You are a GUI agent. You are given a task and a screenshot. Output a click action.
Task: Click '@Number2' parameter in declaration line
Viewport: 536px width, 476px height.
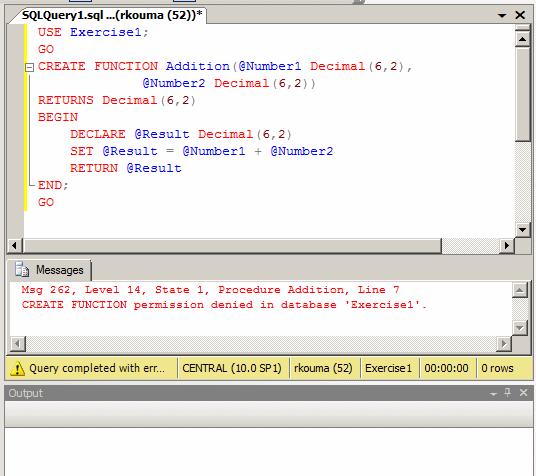point(174,83)
